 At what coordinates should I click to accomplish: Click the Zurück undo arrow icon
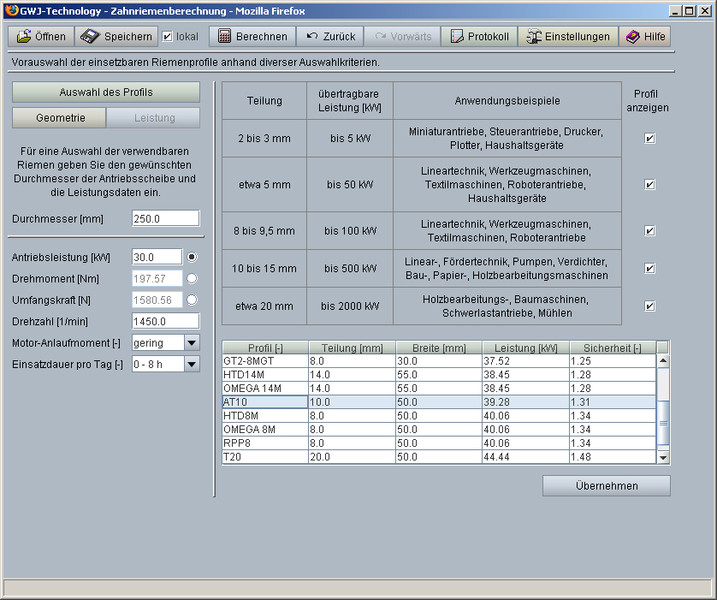click(313, 37)
